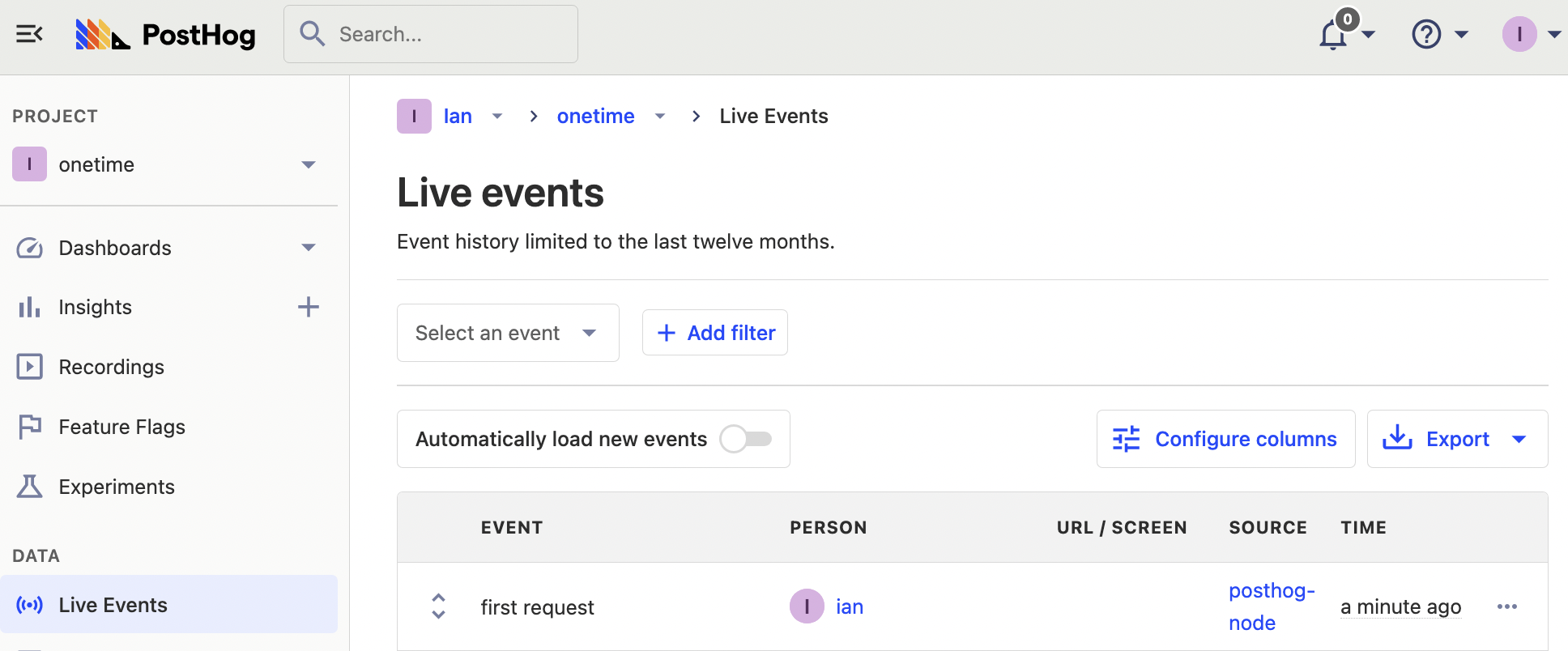Expand the Dashboards dropdown arrow
This screenshot has width=1568, height=651.
point(308,248)
